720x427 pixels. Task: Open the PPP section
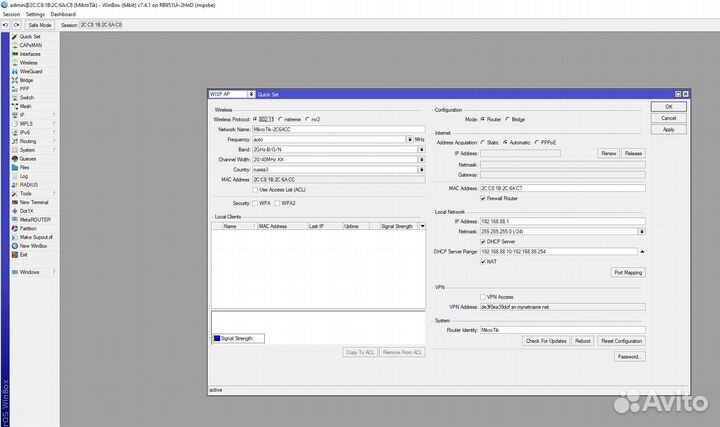coord(24,89)
